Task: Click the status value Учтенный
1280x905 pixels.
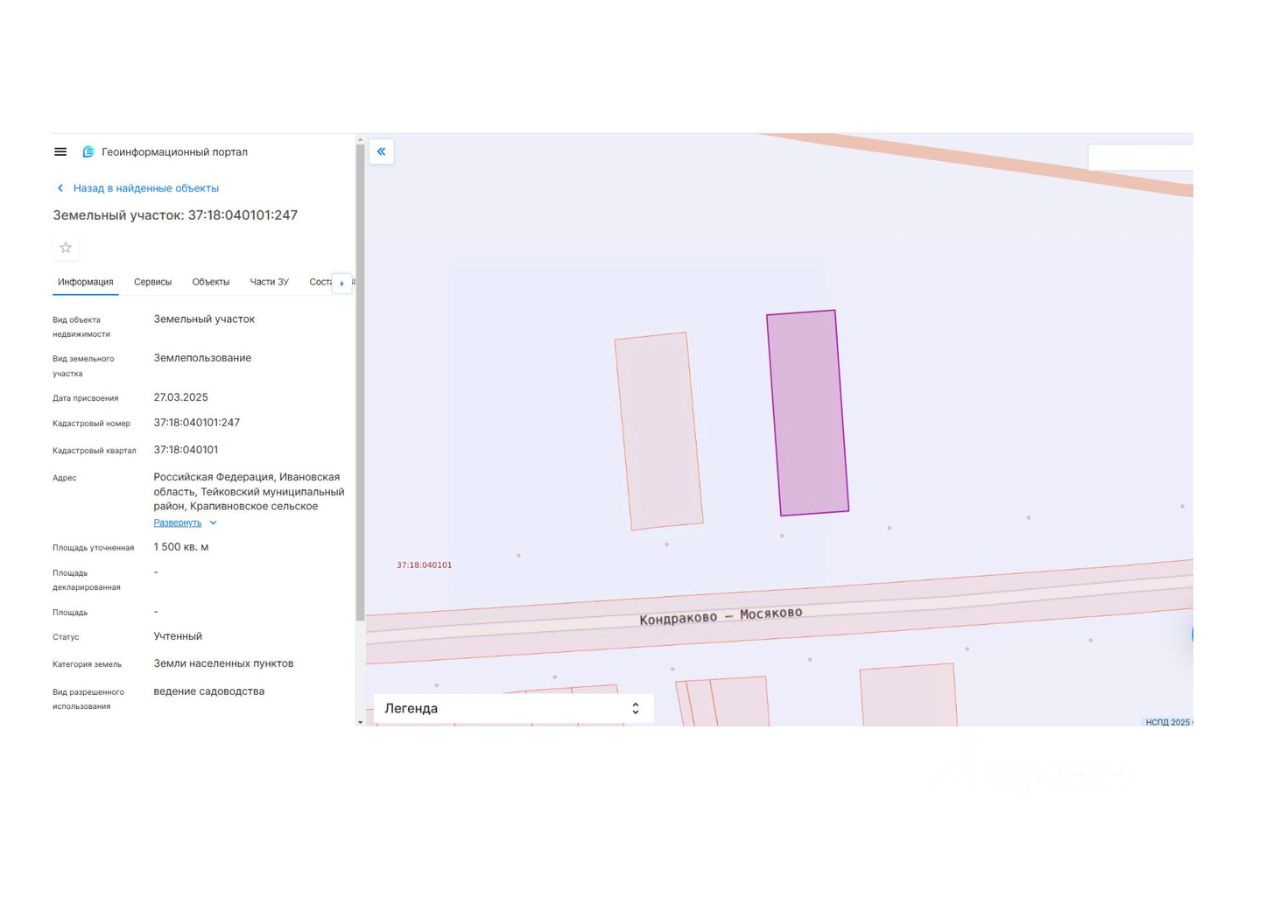Action: 178,636
